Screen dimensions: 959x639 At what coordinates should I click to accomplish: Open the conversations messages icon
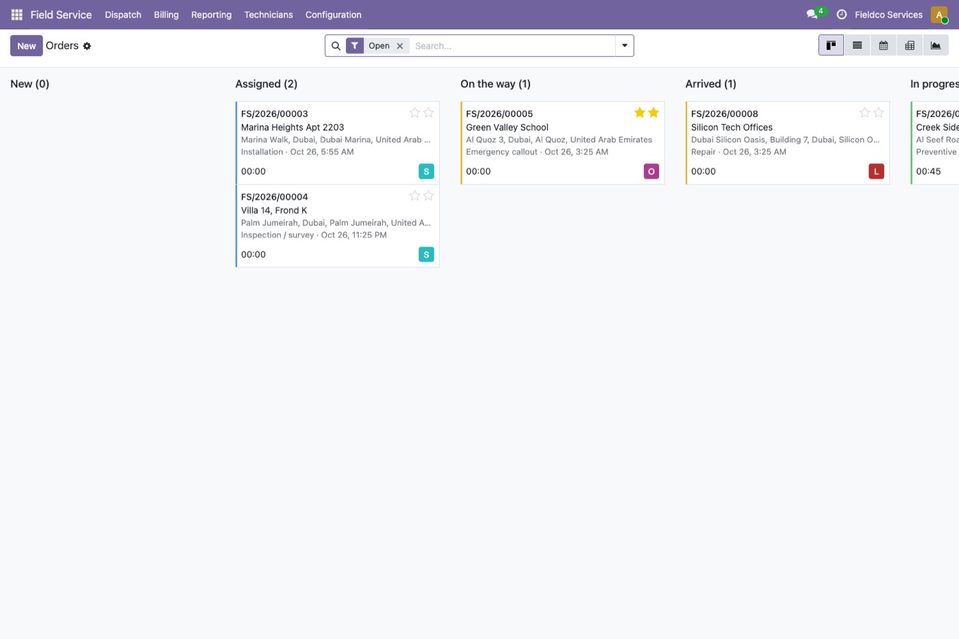pyautogui.click(x=812, y=14)
